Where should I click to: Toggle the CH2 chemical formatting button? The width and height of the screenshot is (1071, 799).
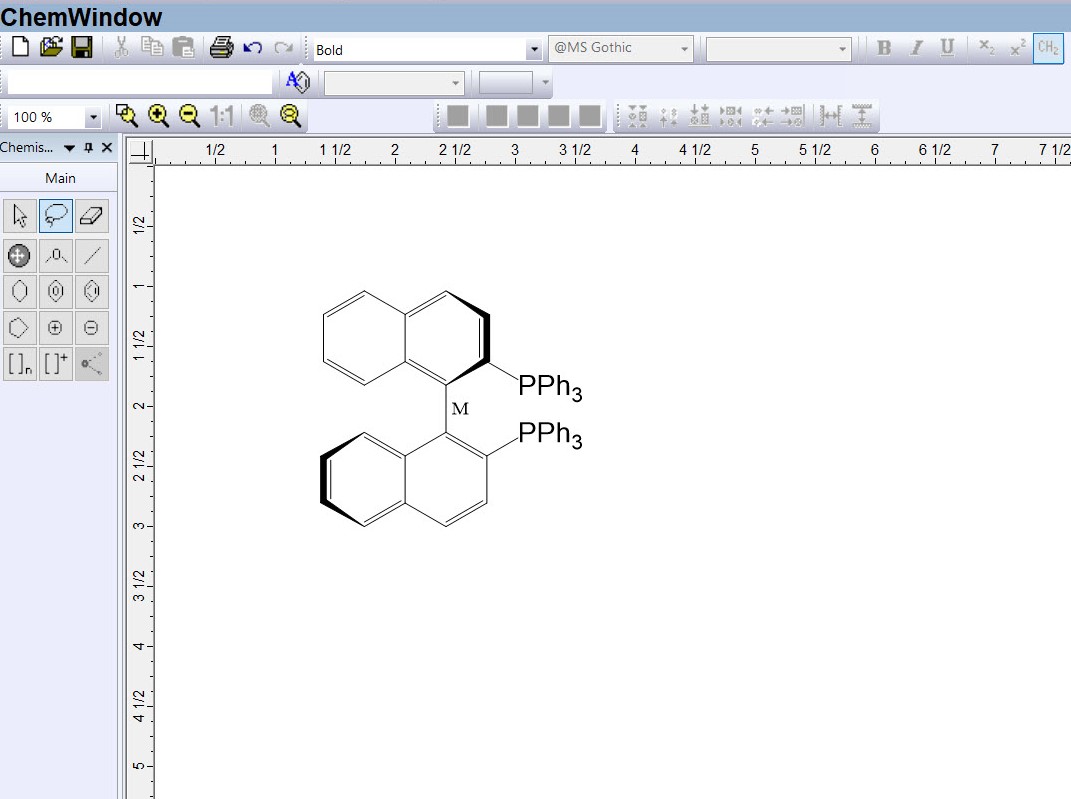pyautogui.click(x=1048, y=48)
